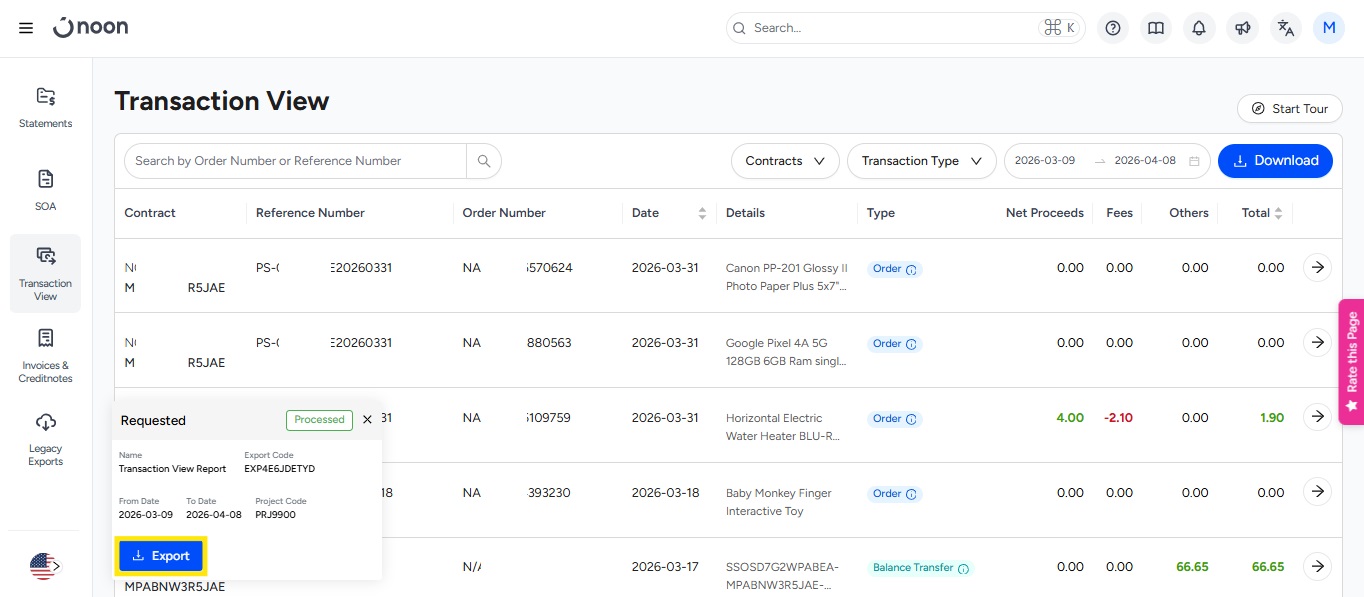Open the date range picker
Image resolution: width=1364 pixels, height=597 pixels.
click(1106, 161)
